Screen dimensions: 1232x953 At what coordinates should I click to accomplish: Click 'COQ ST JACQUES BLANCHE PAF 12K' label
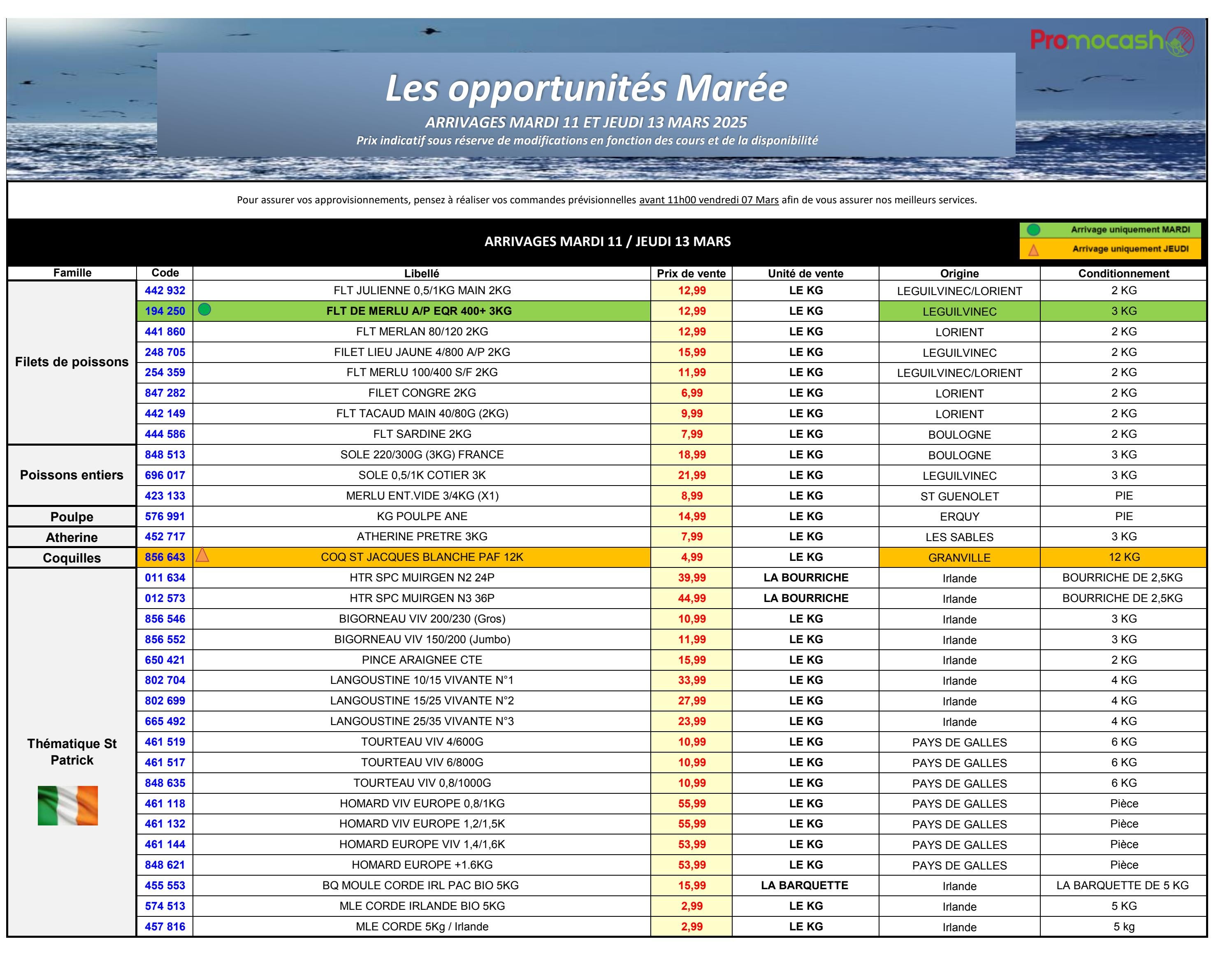[x=422, y=557]
